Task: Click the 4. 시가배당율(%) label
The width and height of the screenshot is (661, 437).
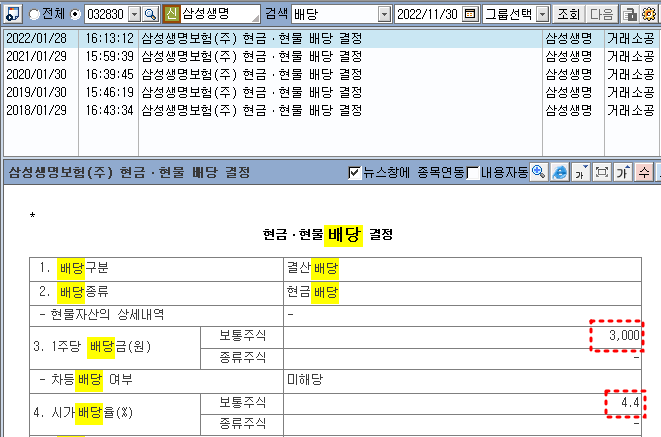Action: [83, 413]
